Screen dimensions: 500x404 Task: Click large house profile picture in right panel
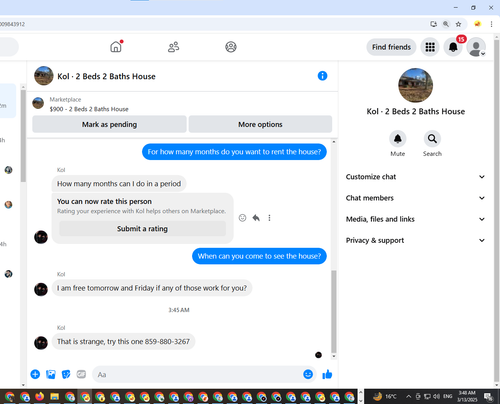(415, 85)
